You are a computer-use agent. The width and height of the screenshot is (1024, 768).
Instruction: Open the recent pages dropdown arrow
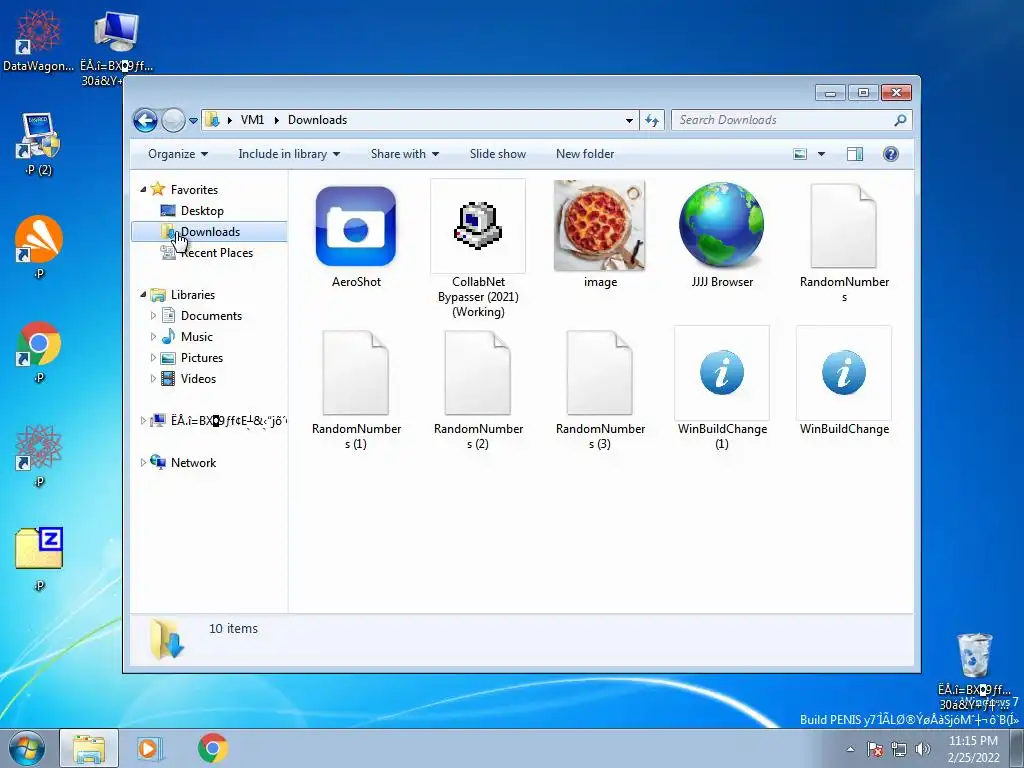click(x=193, y=121)
